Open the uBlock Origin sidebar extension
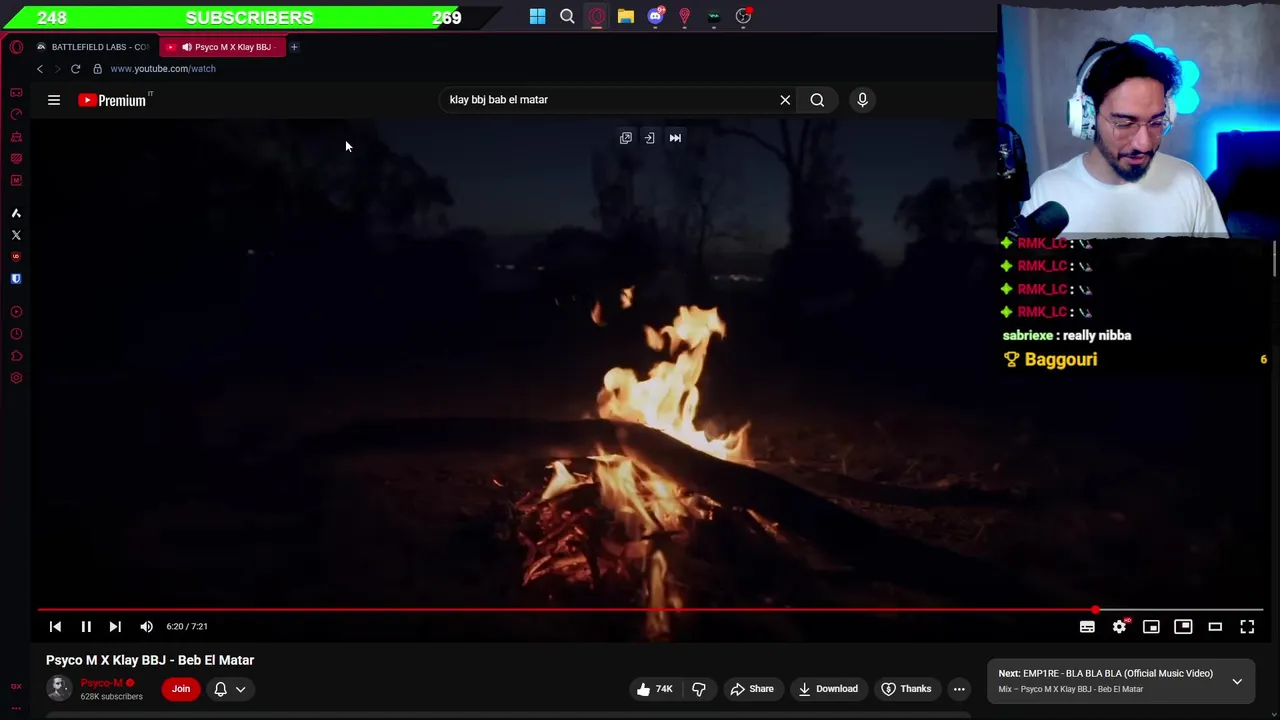The height and width of the screenshot is (720, 1280). [16, 257]
